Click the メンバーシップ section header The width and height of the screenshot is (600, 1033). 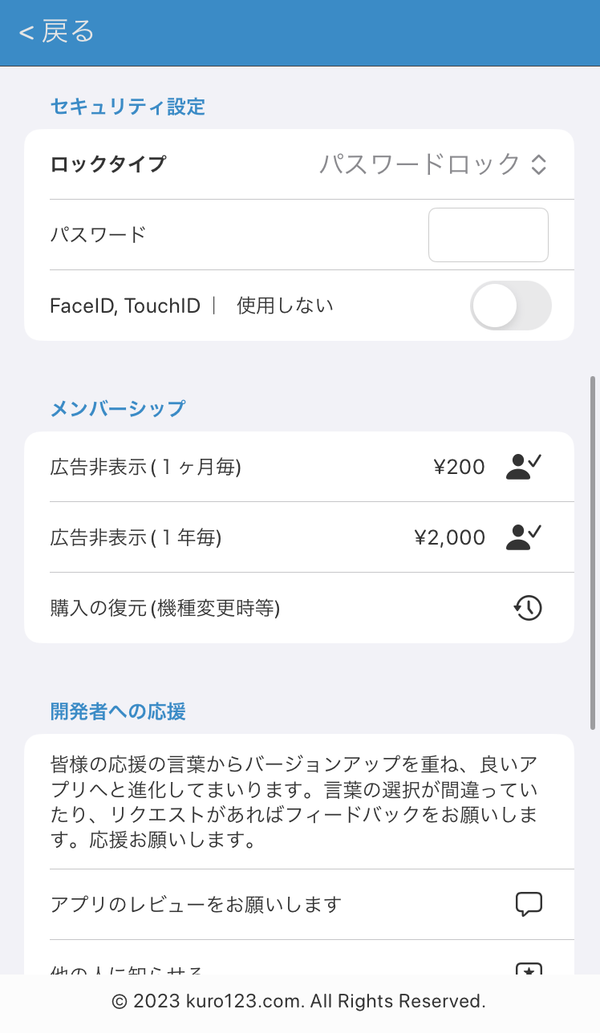(x=118, y=408)
